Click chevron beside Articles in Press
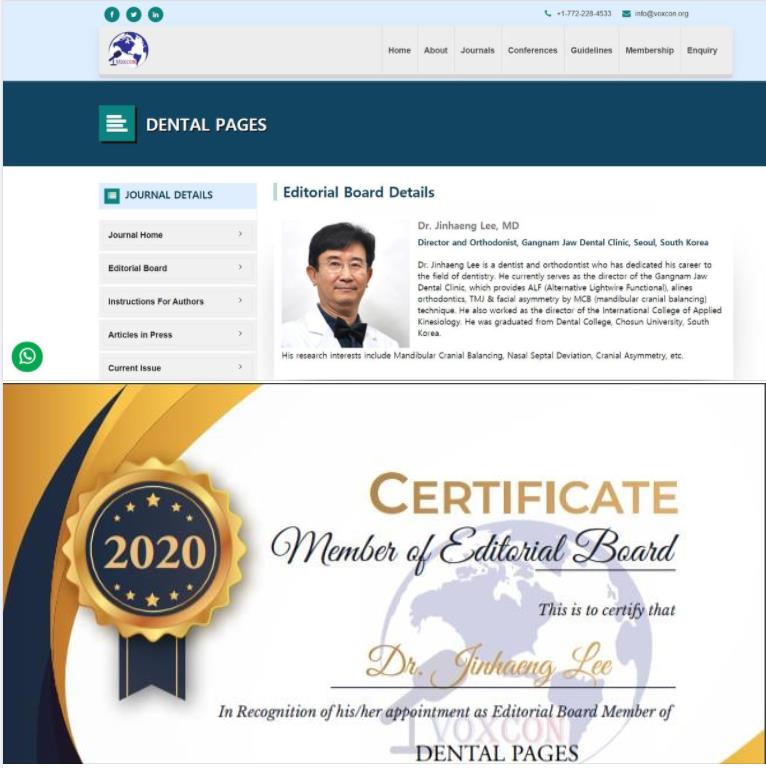766x768 pixels. [x=240, y=333]
